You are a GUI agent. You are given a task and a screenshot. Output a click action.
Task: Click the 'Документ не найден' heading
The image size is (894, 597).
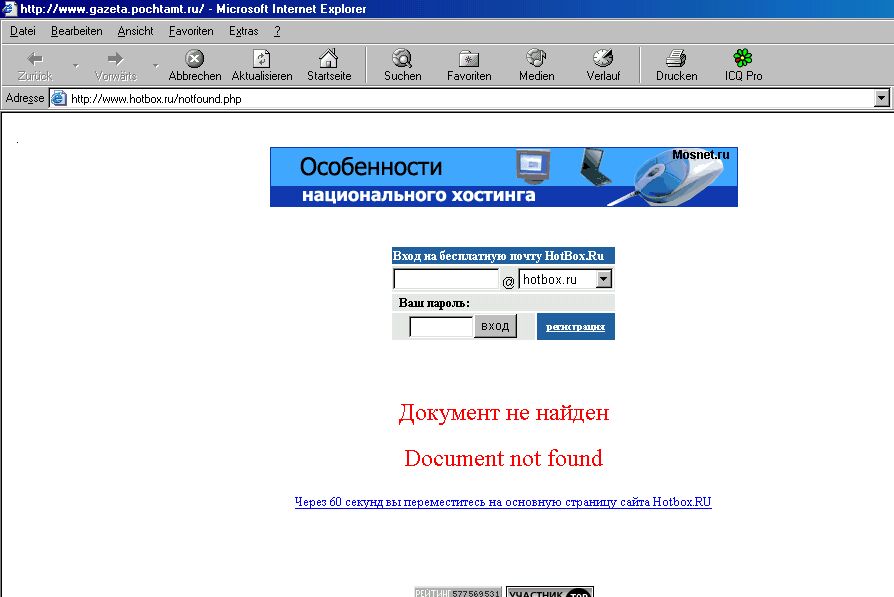(503, 412)
